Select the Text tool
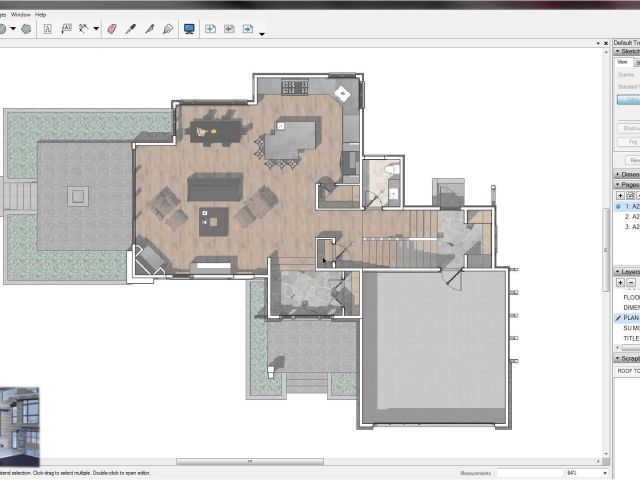The image size is (640, 480). click(47, 29)
